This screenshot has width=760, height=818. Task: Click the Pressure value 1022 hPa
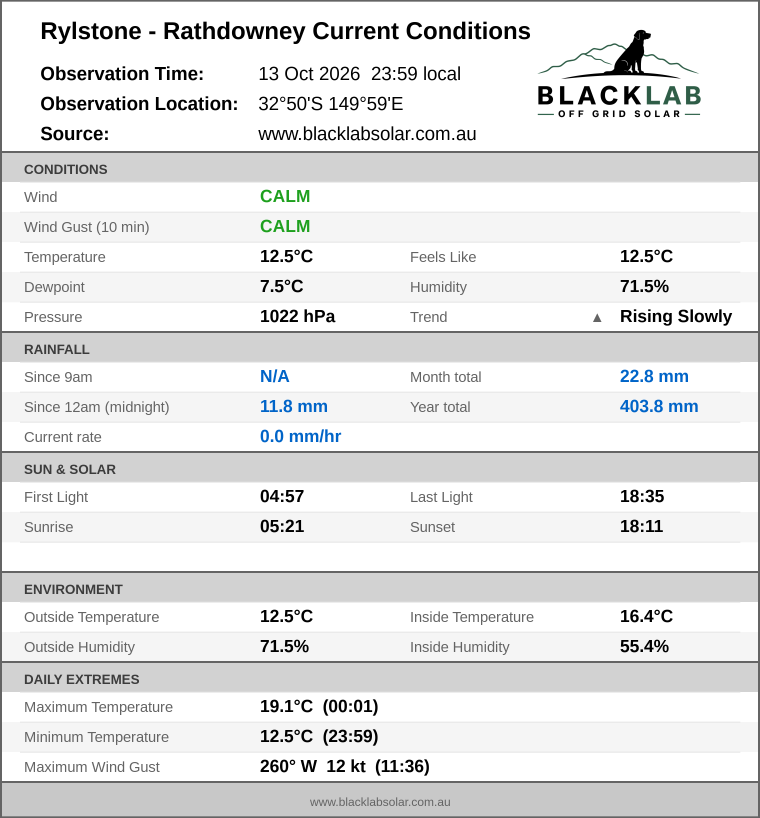[x=298, y=316]
